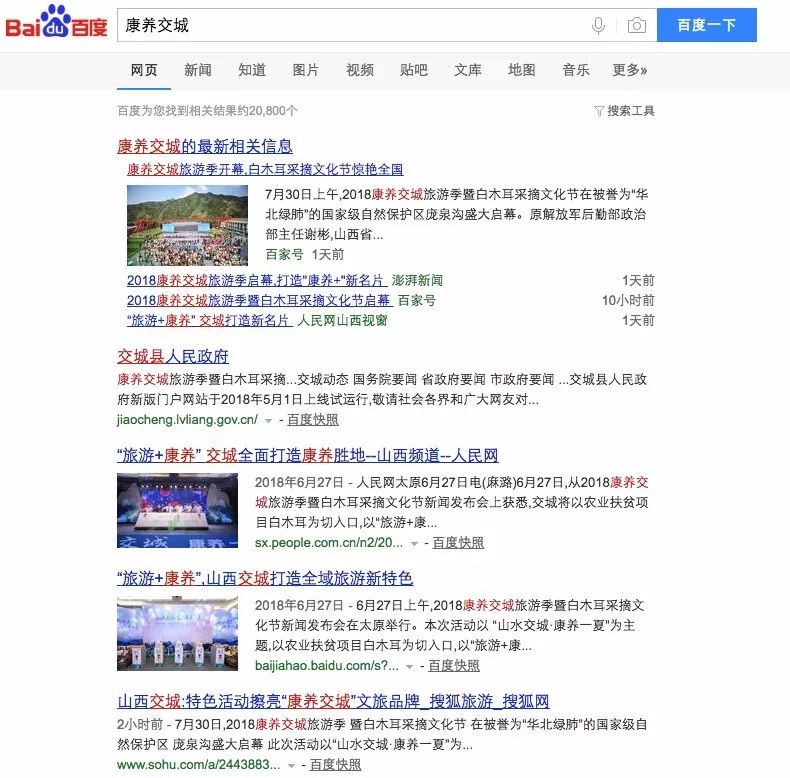Select the 网页 tab
The image size is (790, 778).
click(144, 70)
